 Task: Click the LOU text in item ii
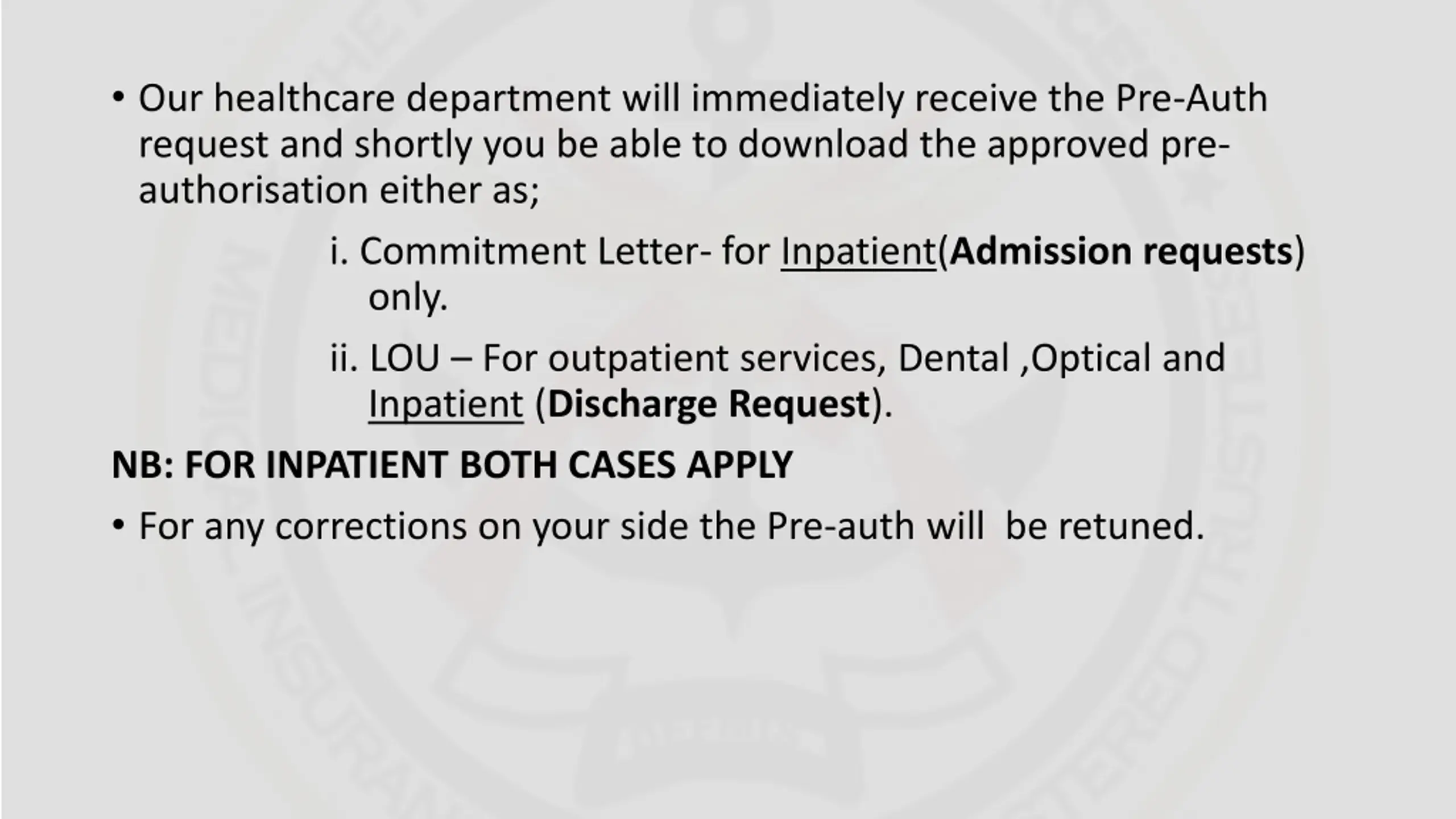click(404, 358)
